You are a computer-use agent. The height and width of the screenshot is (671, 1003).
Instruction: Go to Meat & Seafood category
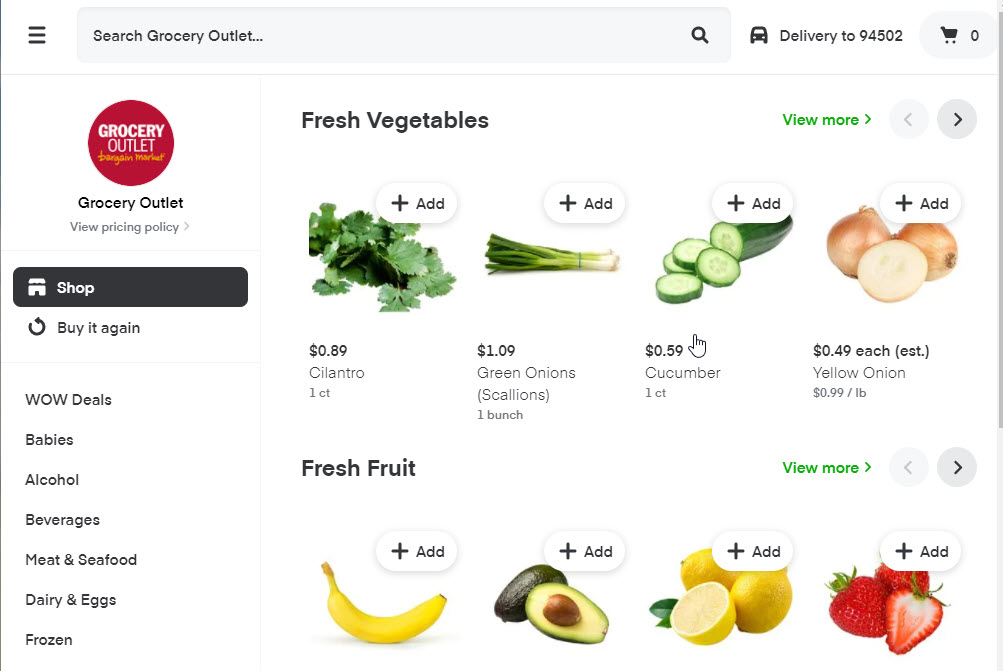tap(81, 560)
